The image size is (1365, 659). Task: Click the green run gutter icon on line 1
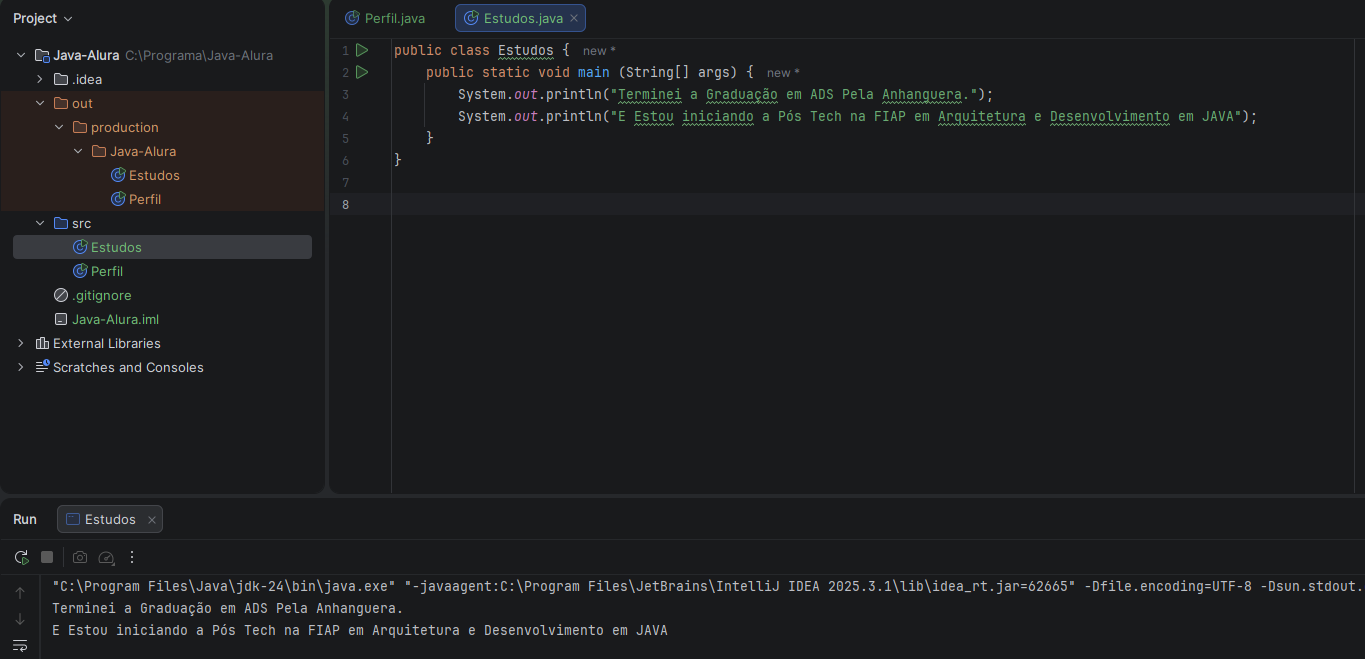tap(362, 50)
